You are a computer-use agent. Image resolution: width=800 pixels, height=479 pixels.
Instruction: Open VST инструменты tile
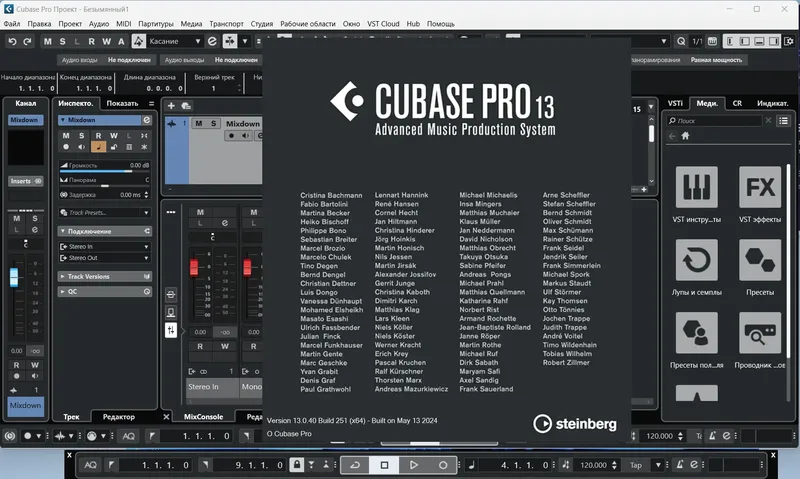coord(696,187)
